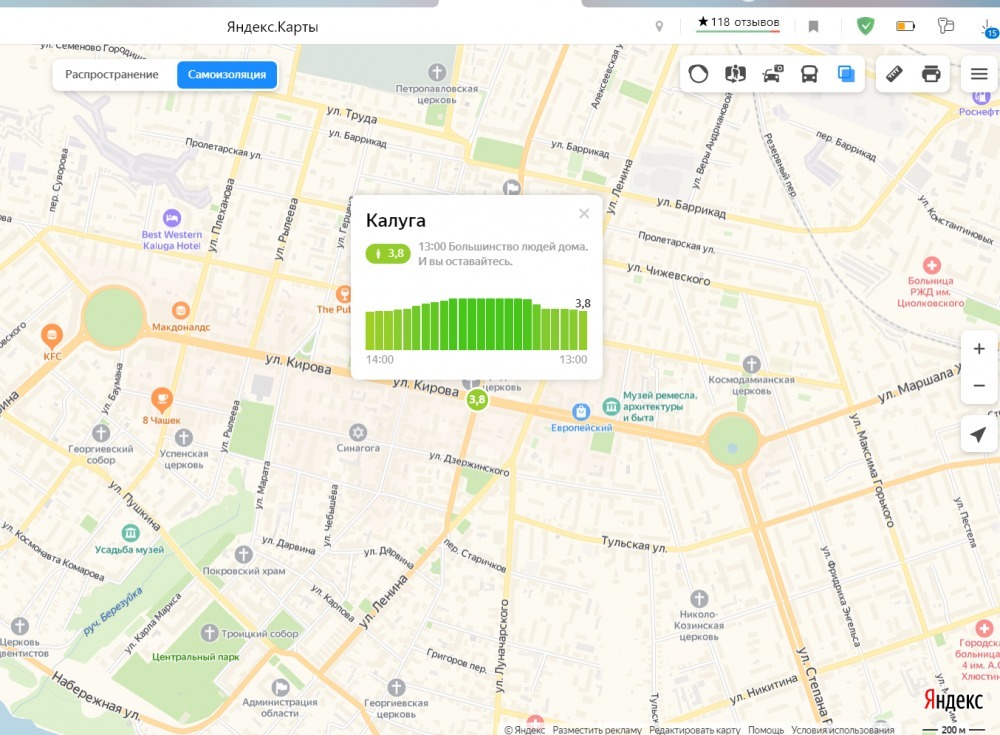Image resolution: width=1000 pixels, height=735 pixels.
Task: Click the battery saver icon
Action: [x=905, y=26]
